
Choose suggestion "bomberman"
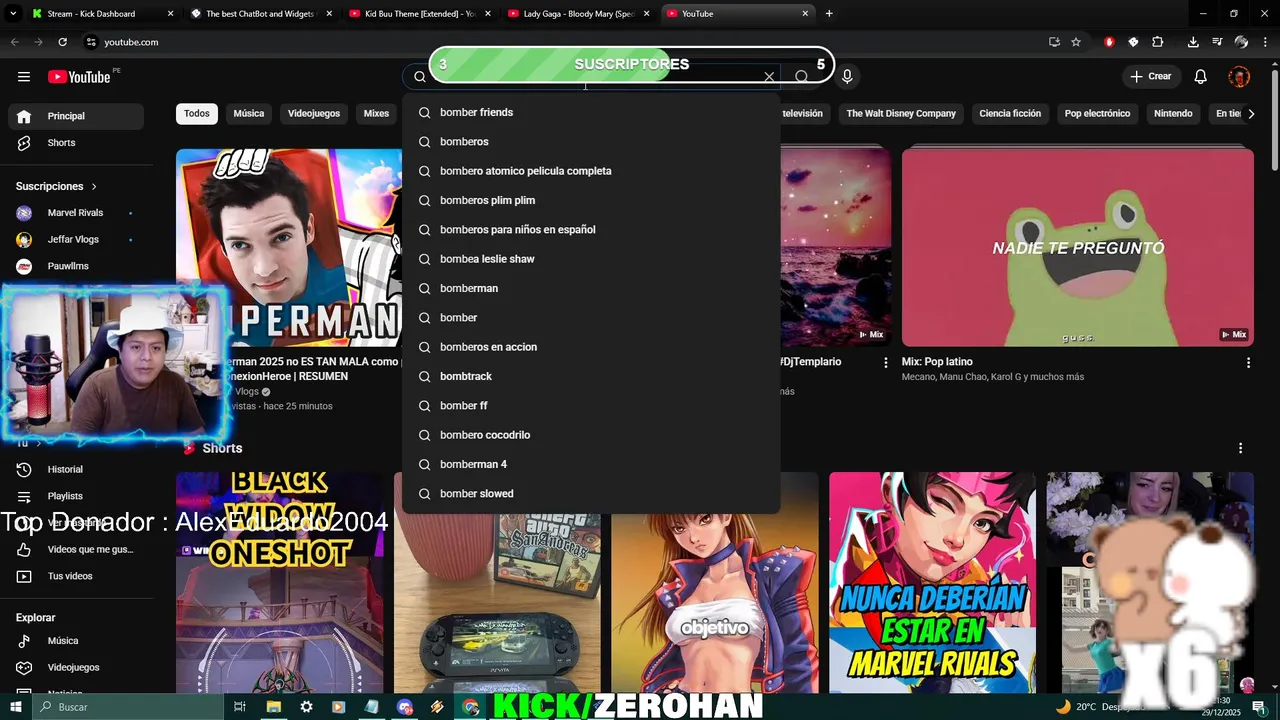(x=591, y=288)
